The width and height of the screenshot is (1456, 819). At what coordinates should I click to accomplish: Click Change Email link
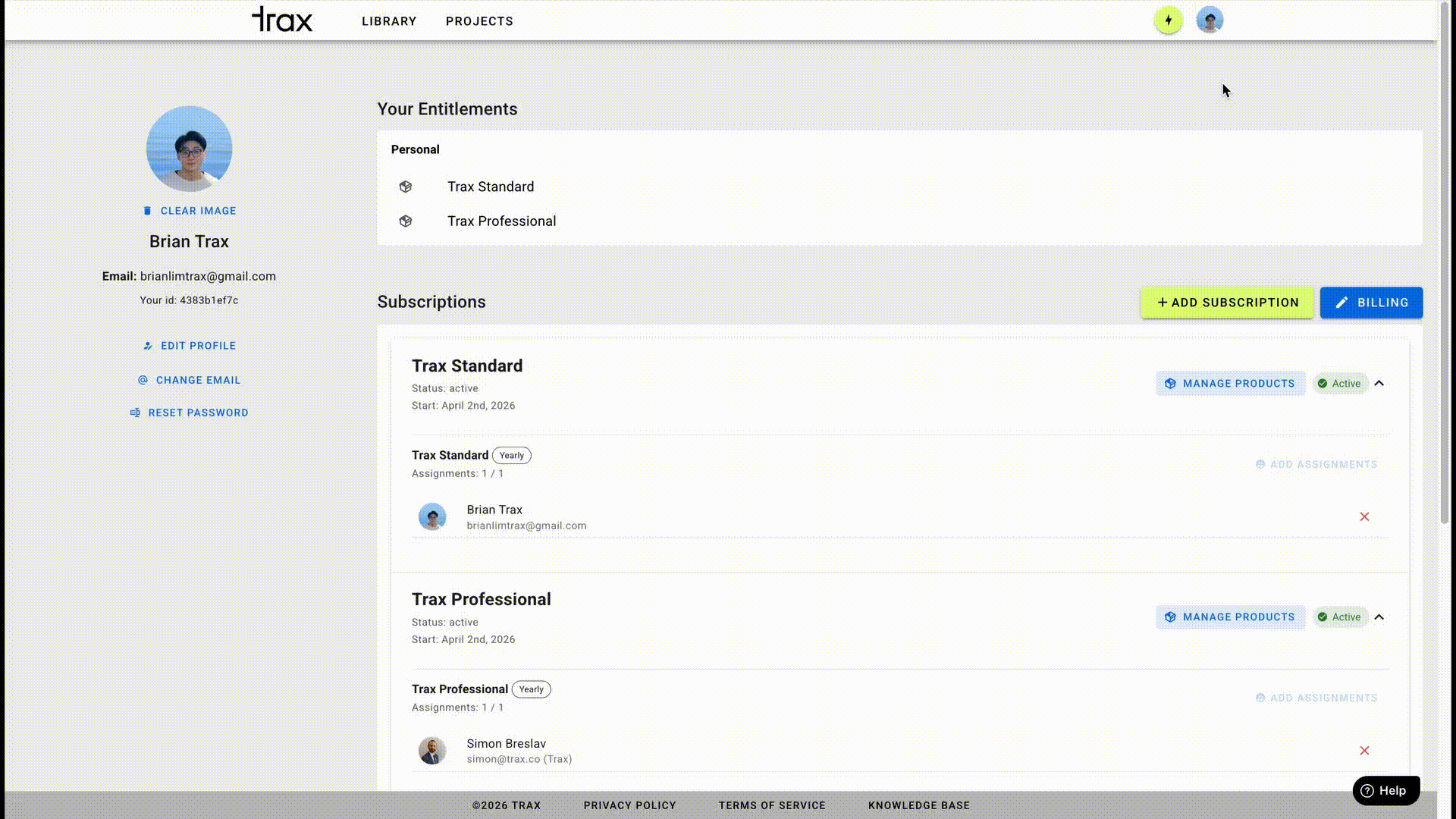190,380
